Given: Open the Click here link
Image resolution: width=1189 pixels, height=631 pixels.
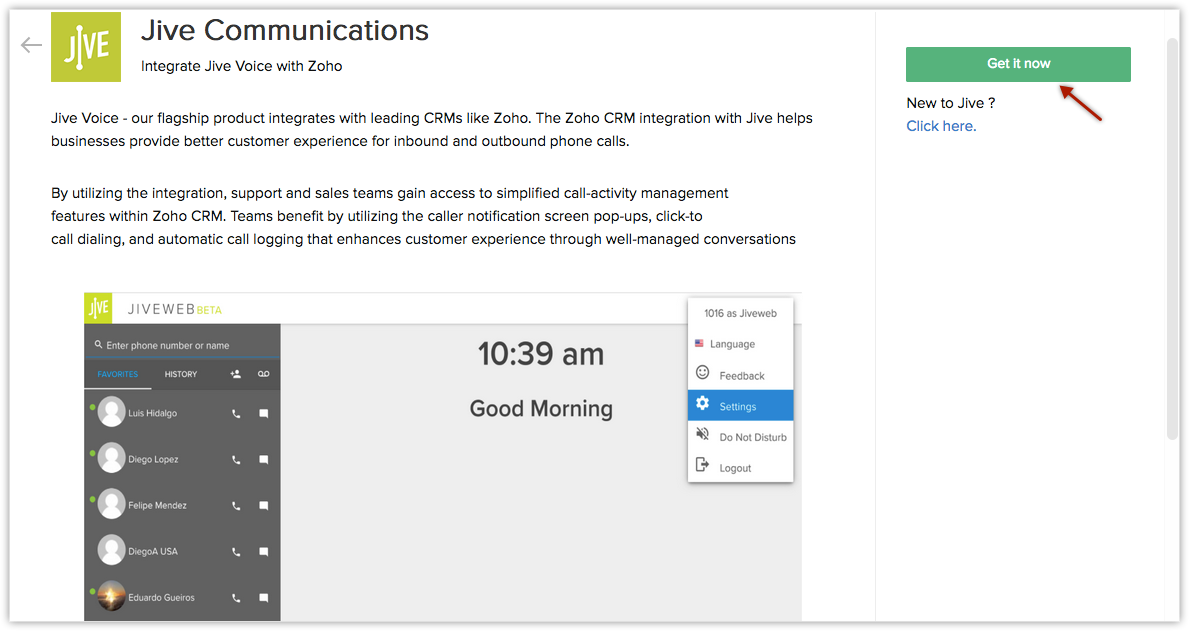Looking at the screenshot, I should tap(941, 126).
